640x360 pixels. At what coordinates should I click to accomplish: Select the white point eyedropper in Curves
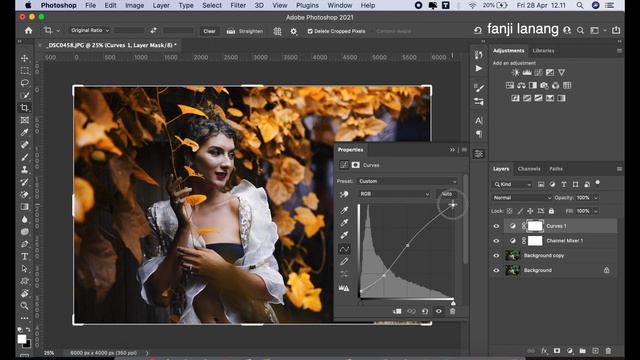pos(344,235)
